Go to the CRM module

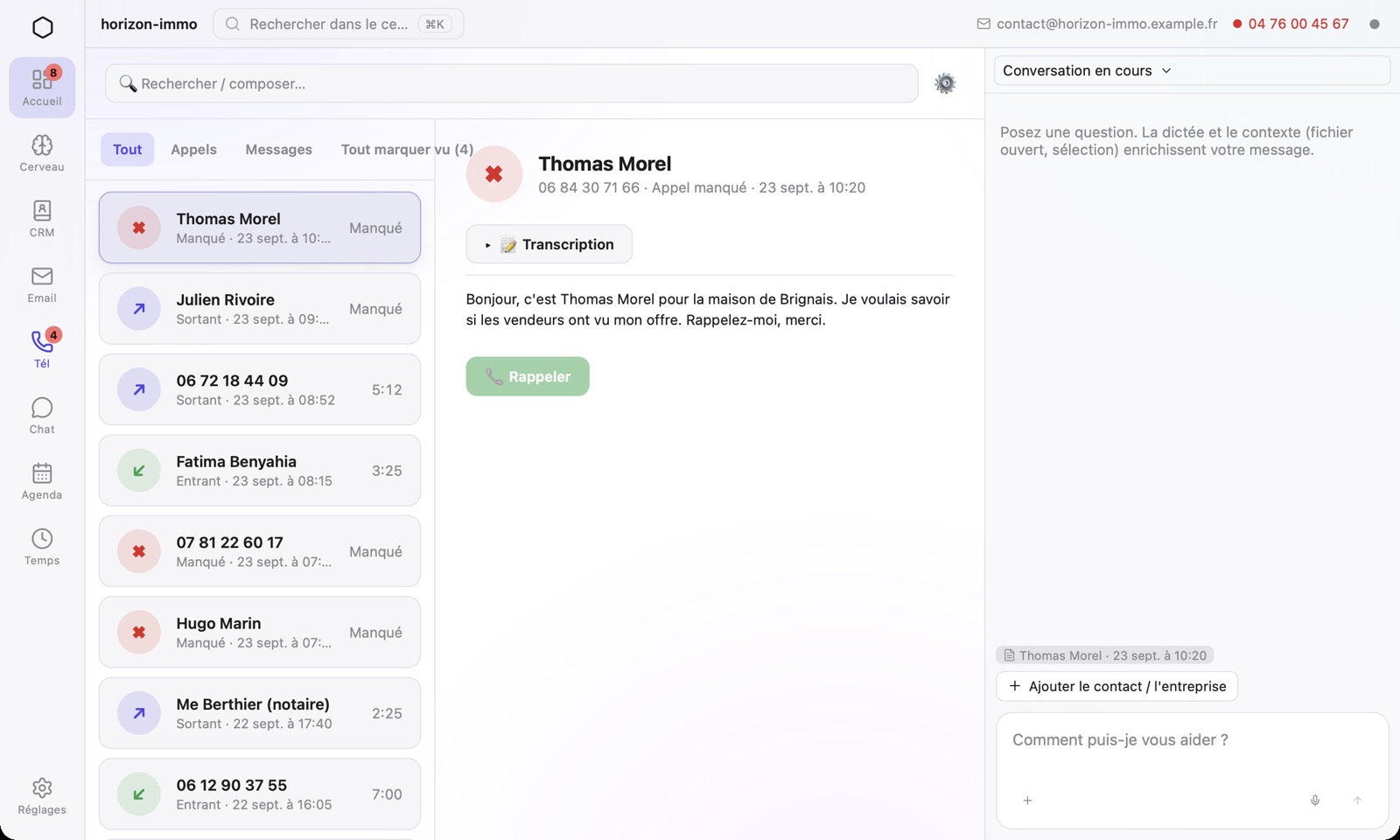(42, 219)
